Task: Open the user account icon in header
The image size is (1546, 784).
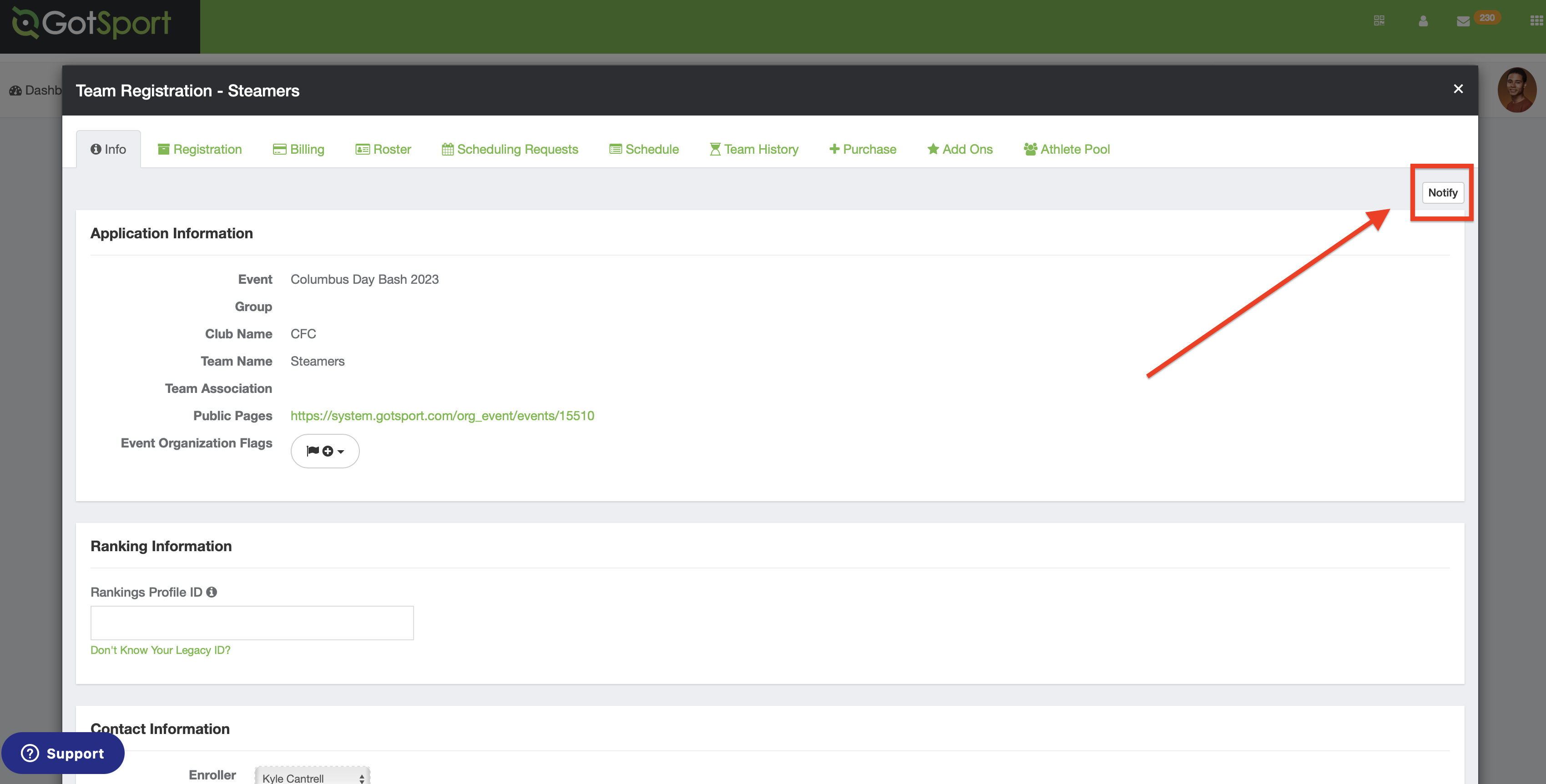Action: (x=1423, y=21)
